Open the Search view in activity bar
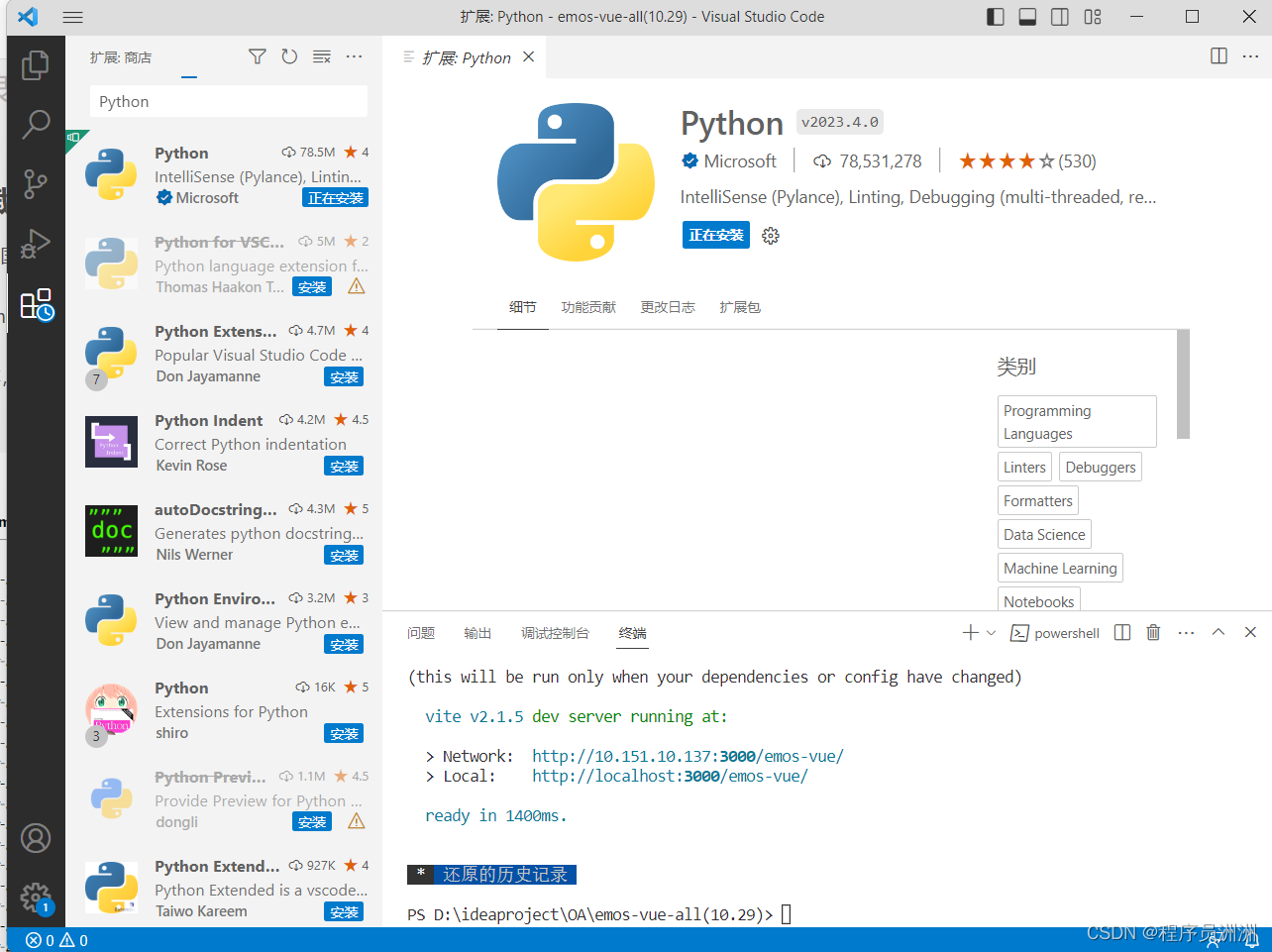 point(36,124)
